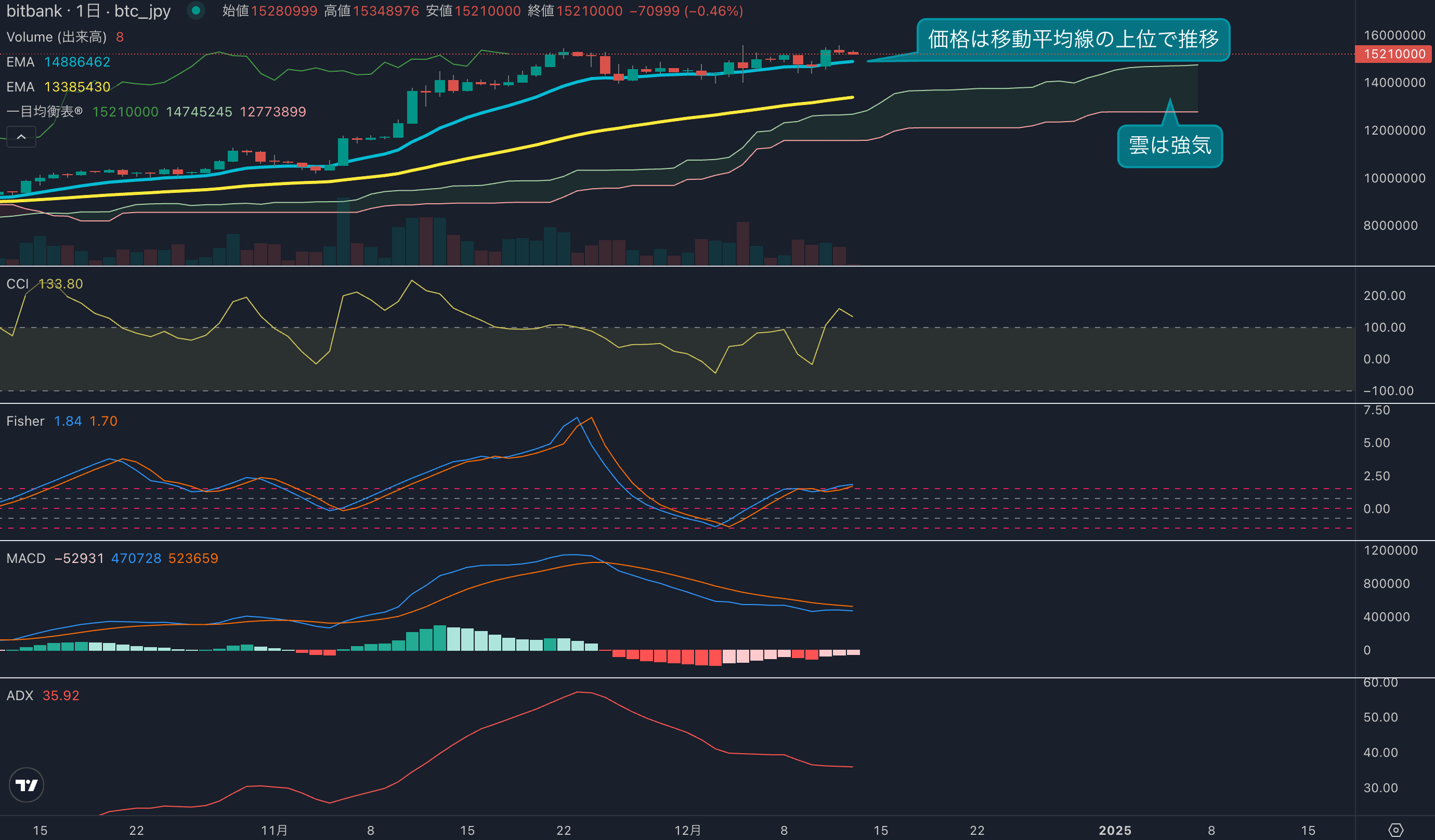Click the TradingView logo icon

tap(26, 785)
